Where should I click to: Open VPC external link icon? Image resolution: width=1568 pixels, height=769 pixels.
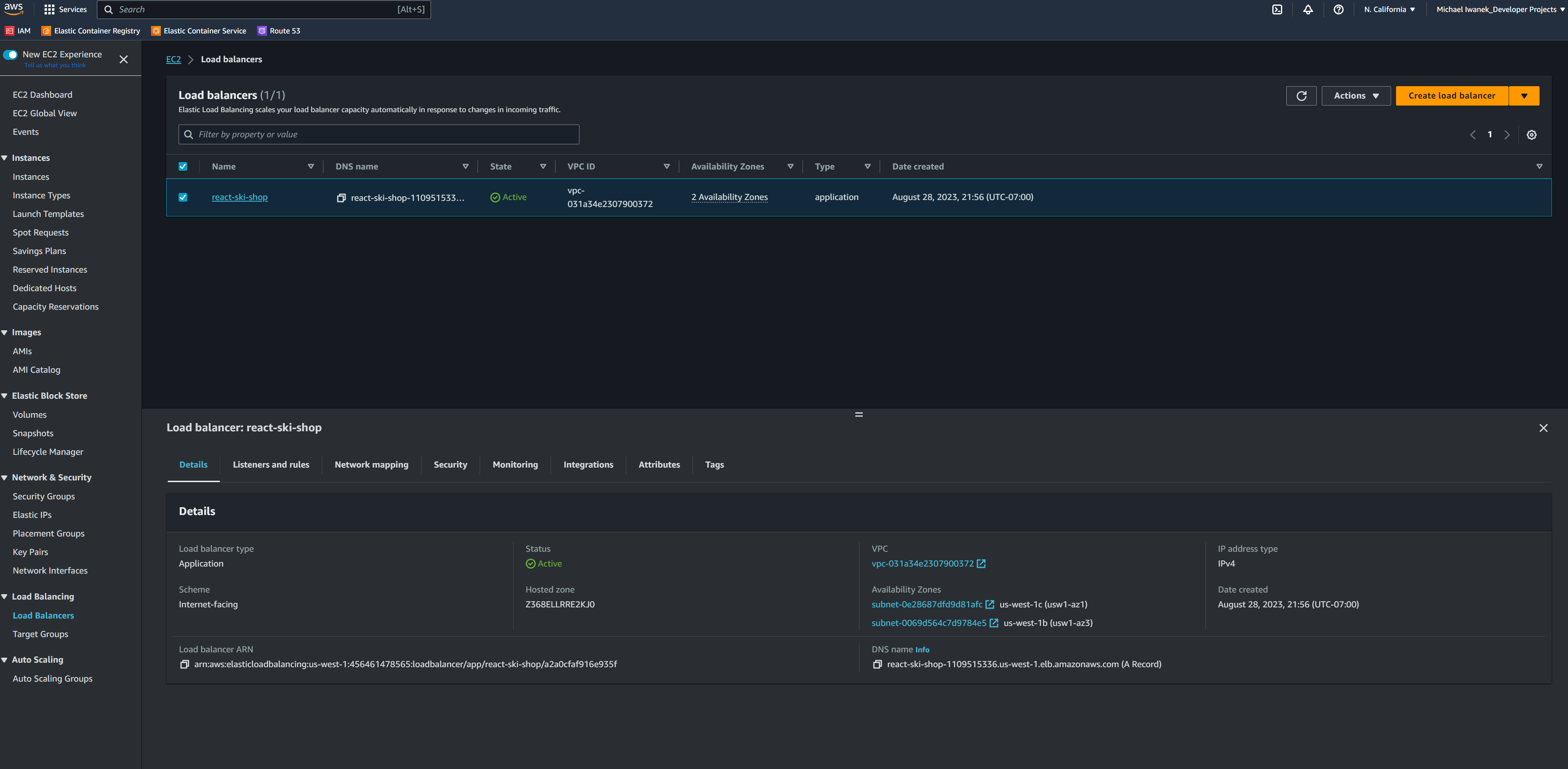[981, 563]
